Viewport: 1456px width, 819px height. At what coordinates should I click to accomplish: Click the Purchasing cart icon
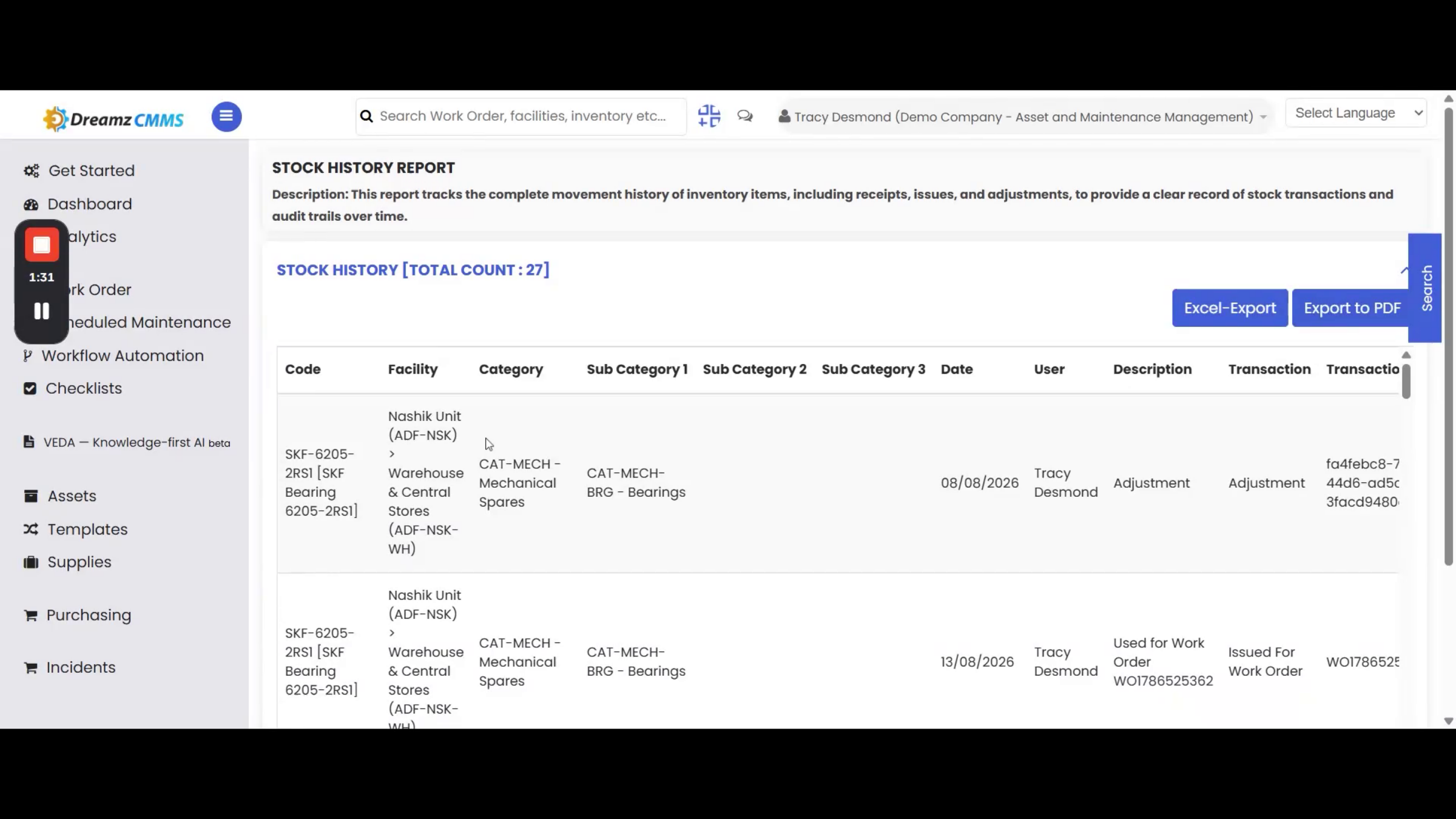click(x=30, y=615)
